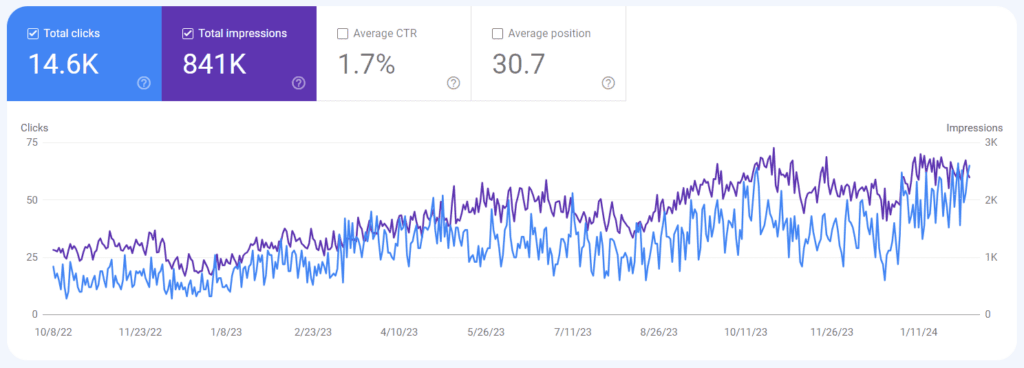
Task: Click the 11/23/22 date label
Action: click(x=140, y=332)
